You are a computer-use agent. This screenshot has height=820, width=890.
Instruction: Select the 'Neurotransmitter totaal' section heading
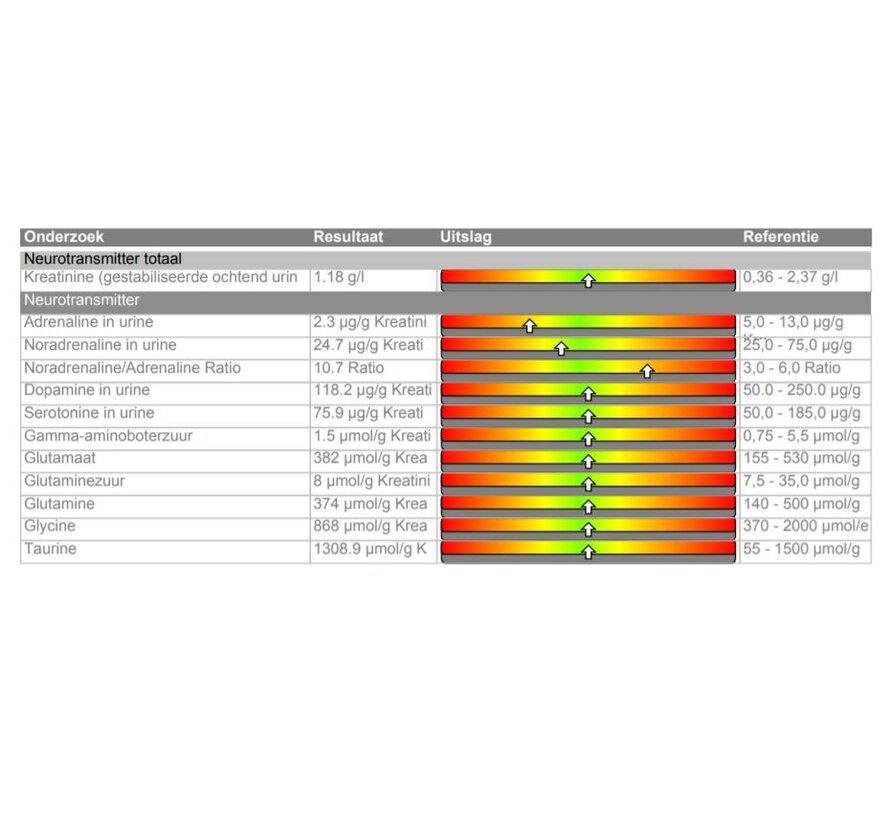103,259
